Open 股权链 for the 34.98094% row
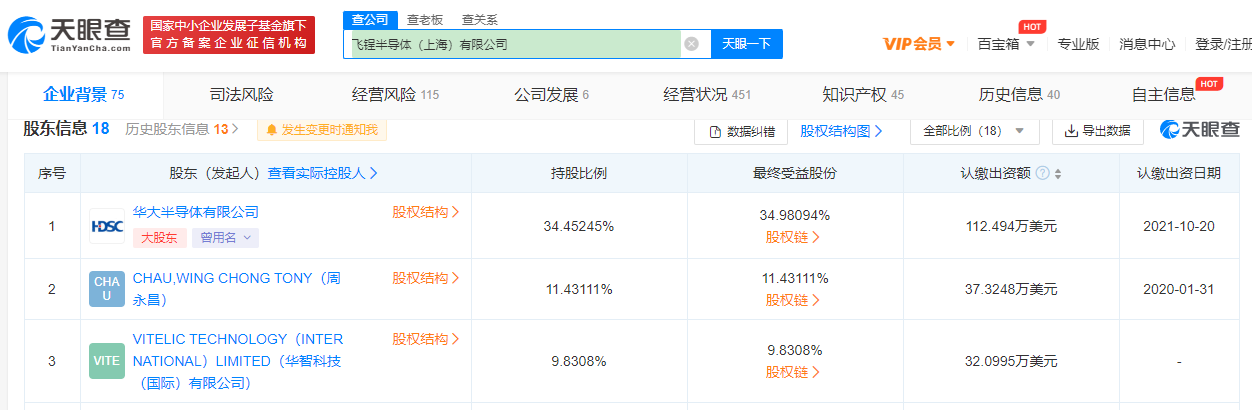The height and width of the screenshot is (410, 1252). (x=794, y=238)
